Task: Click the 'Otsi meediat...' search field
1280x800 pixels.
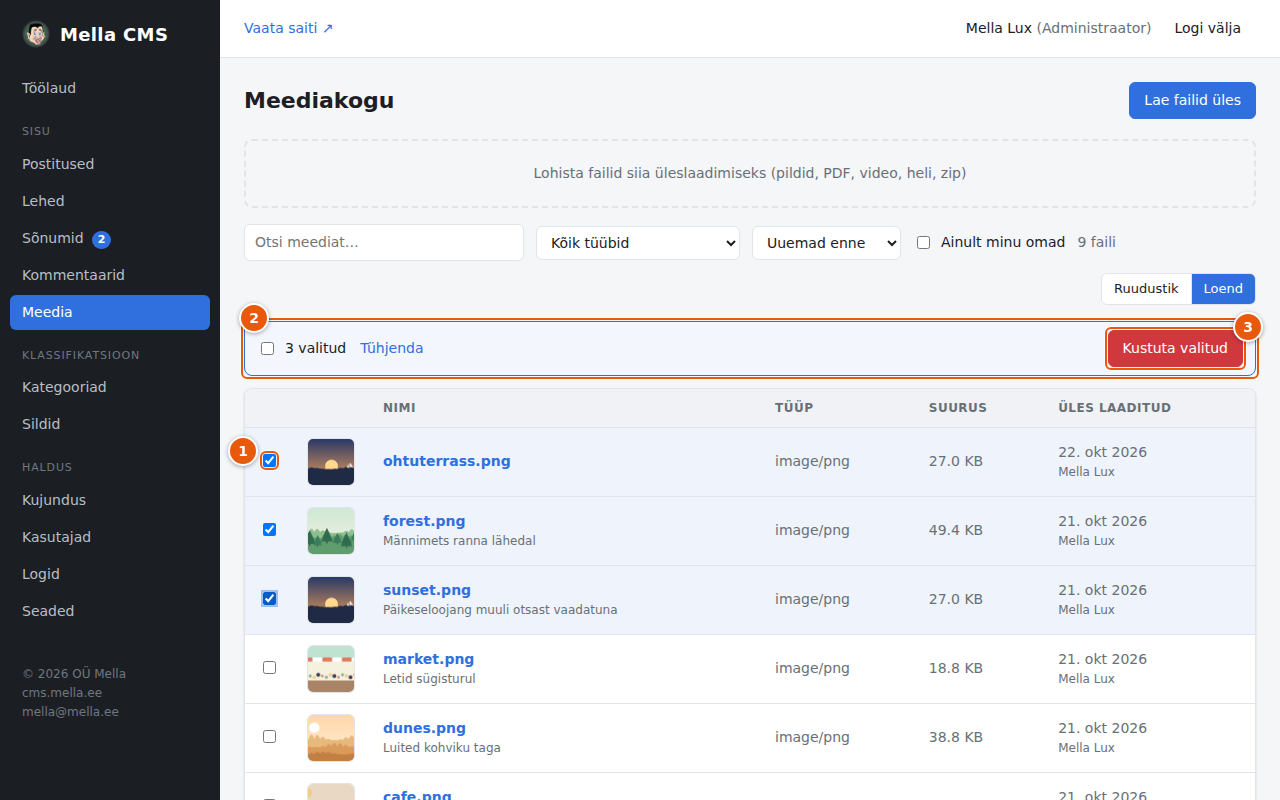Action: [384, 243]
